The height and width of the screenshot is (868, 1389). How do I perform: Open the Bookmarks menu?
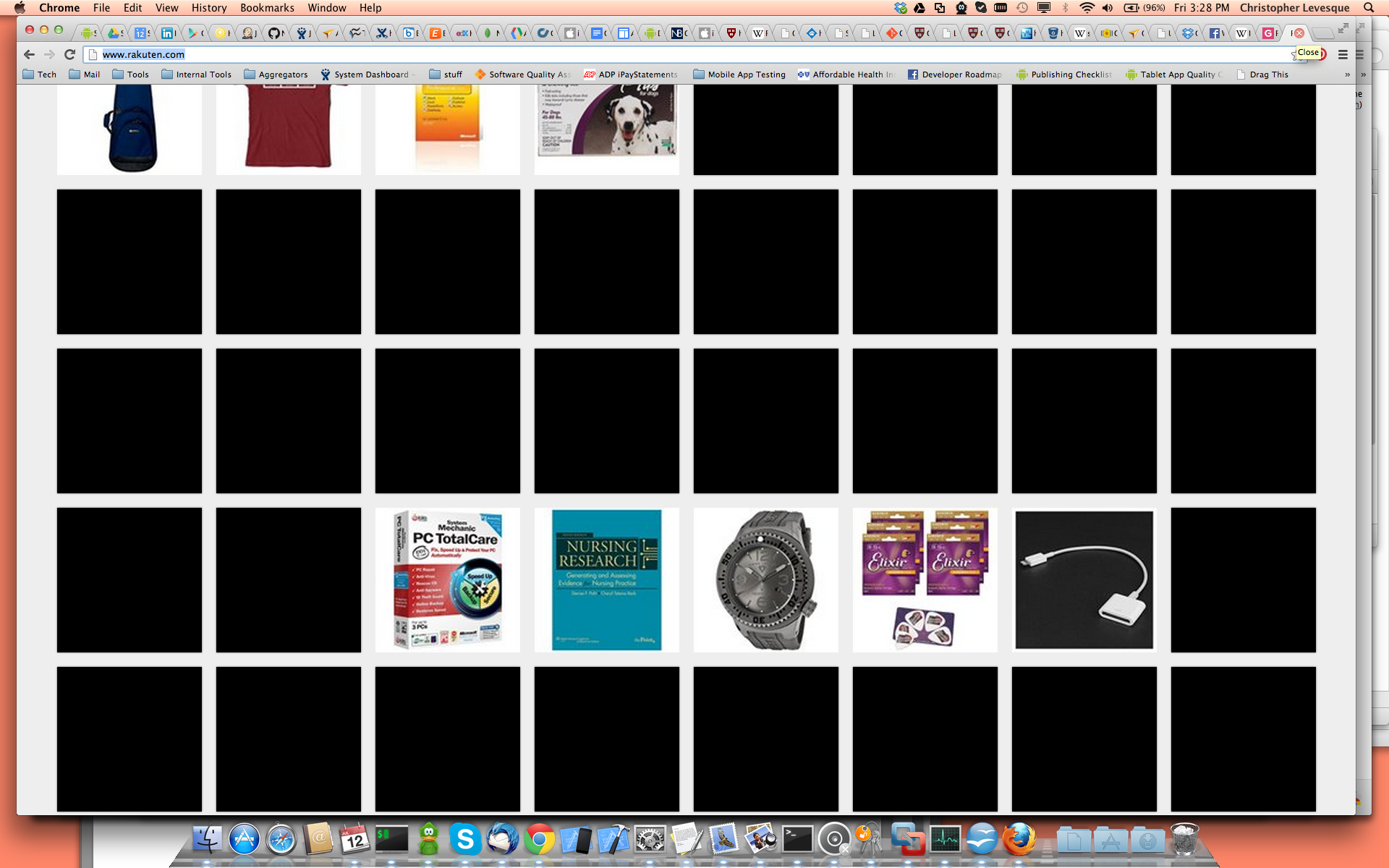click(x=265, y=8)
